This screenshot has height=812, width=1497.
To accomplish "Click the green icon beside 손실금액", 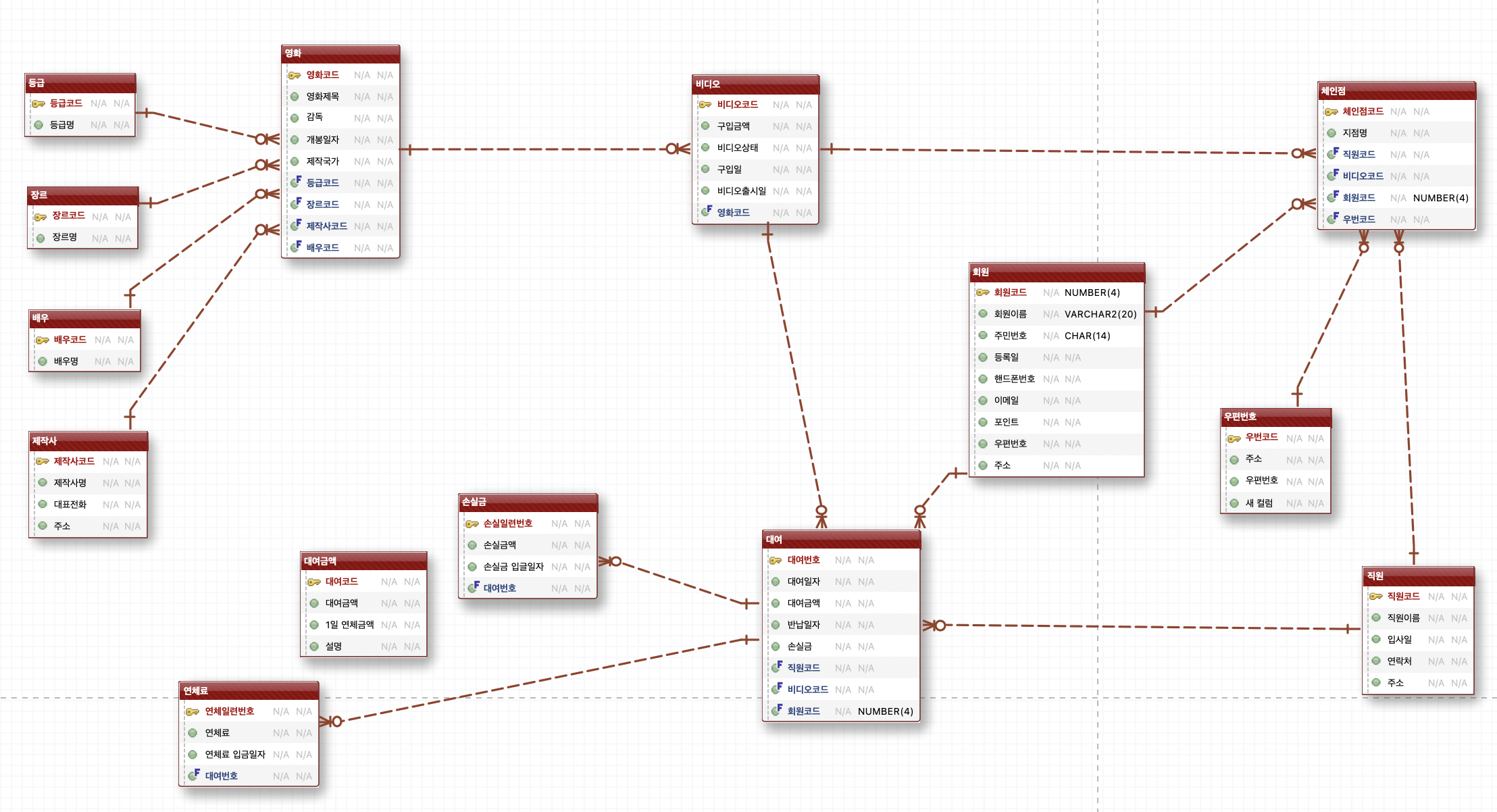I will pyautogui.click(x=472, y=545).
